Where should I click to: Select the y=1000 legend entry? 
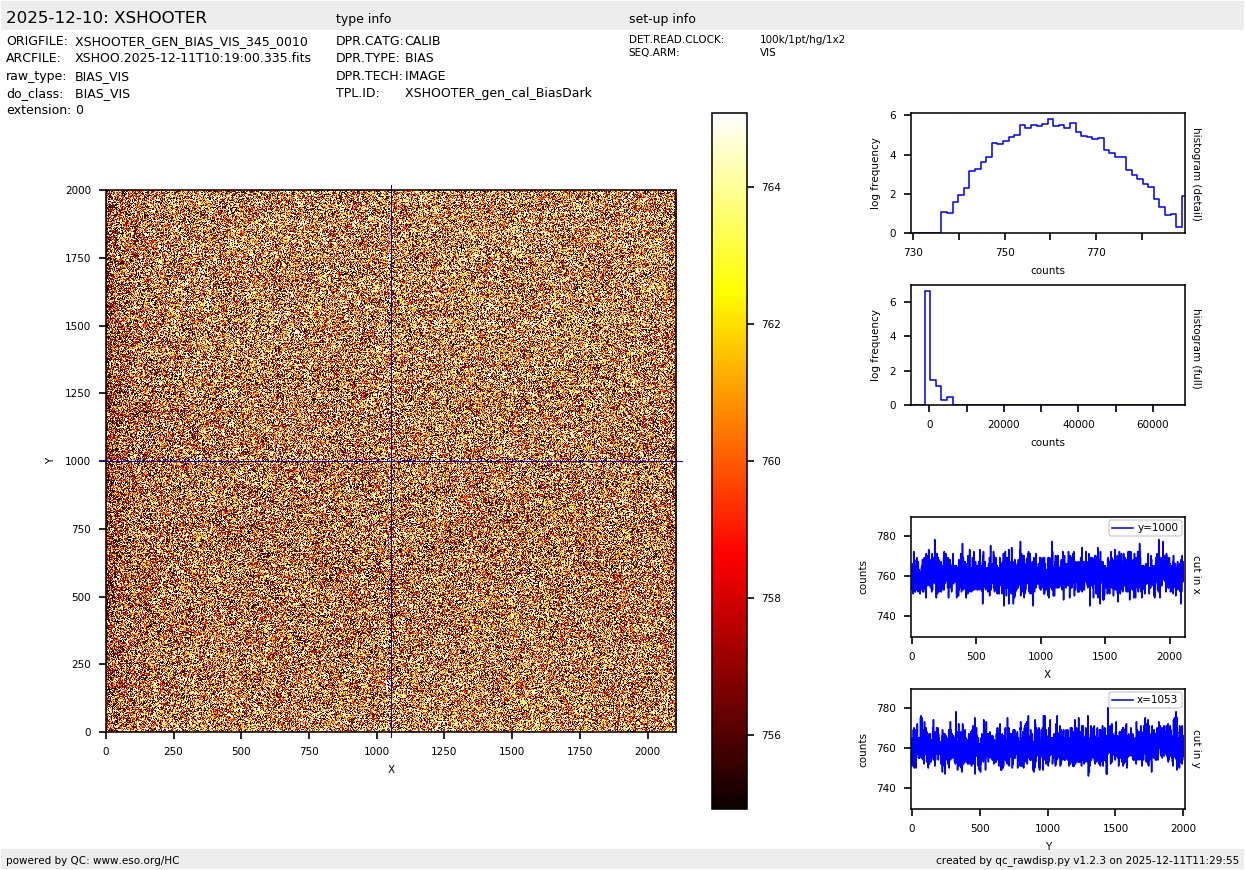1145,528
